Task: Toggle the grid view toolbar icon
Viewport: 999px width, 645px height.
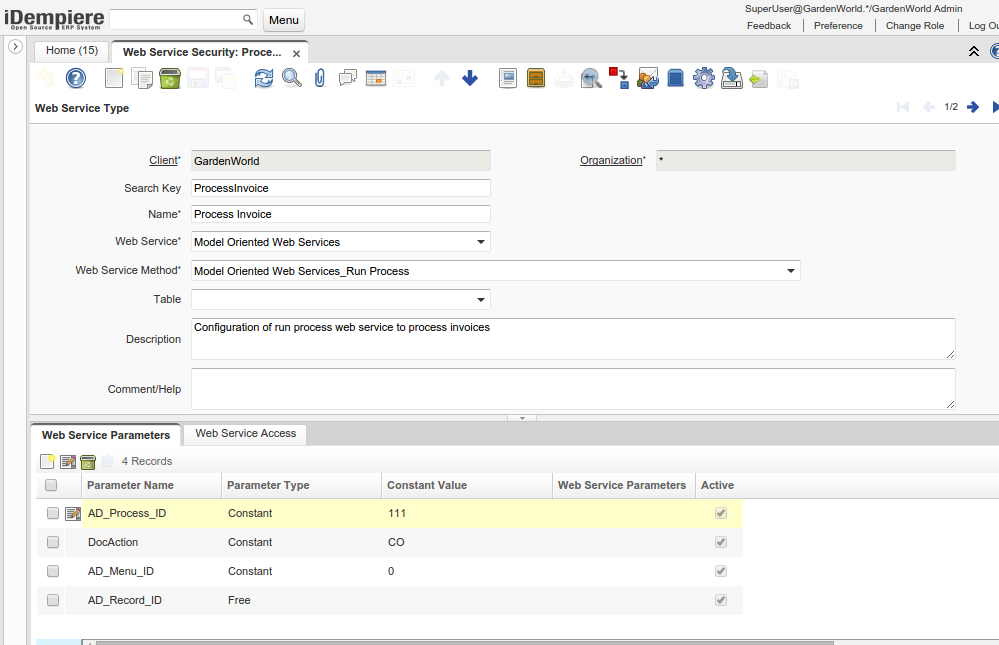Action: pyautogui.click(x=376, y=78)
